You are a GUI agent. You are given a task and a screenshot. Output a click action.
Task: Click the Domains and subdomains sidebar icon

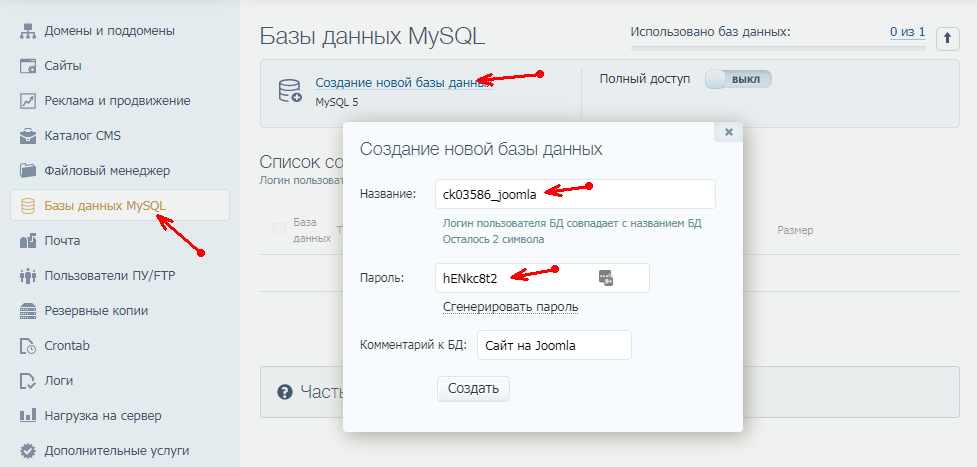coord(28,31)
